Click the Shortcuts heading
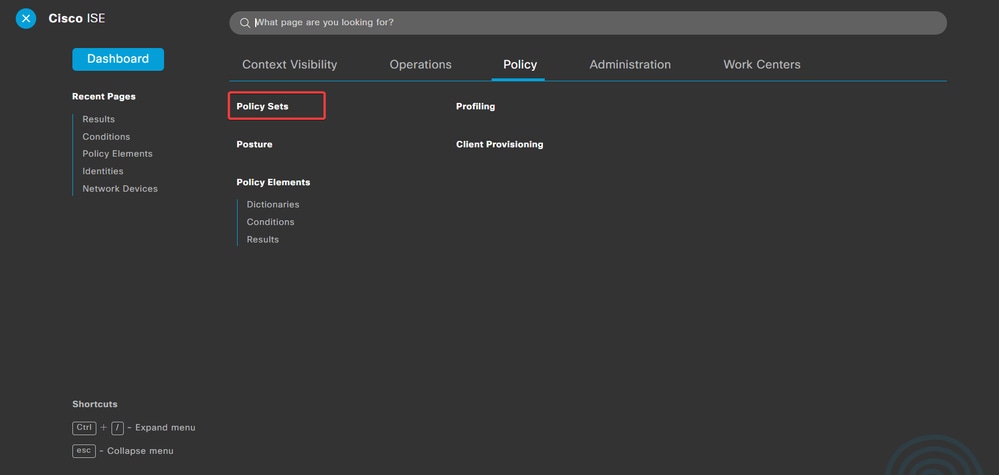 (x=95, y=404)
